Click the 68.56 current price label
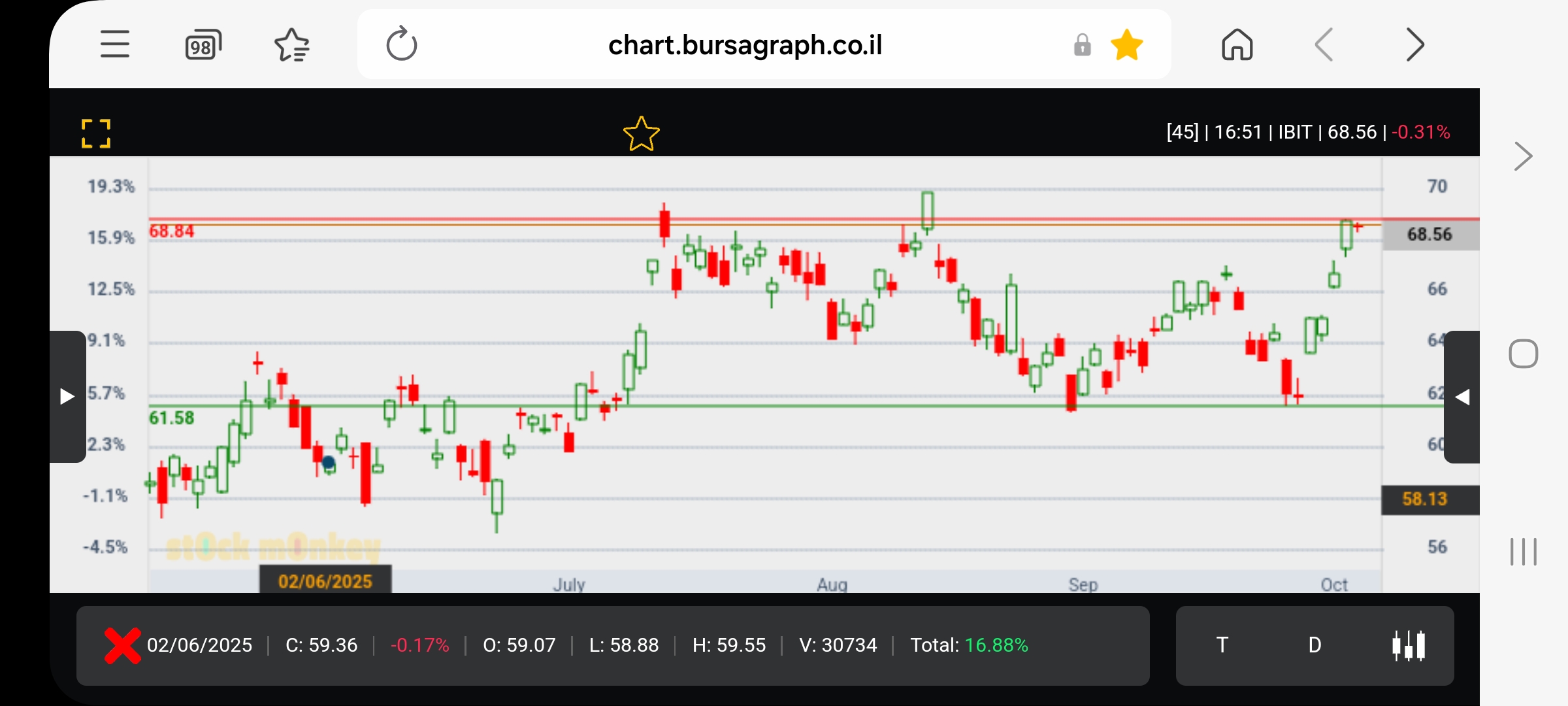The width and height of the screenshot is (1568, 706). 1429,235
